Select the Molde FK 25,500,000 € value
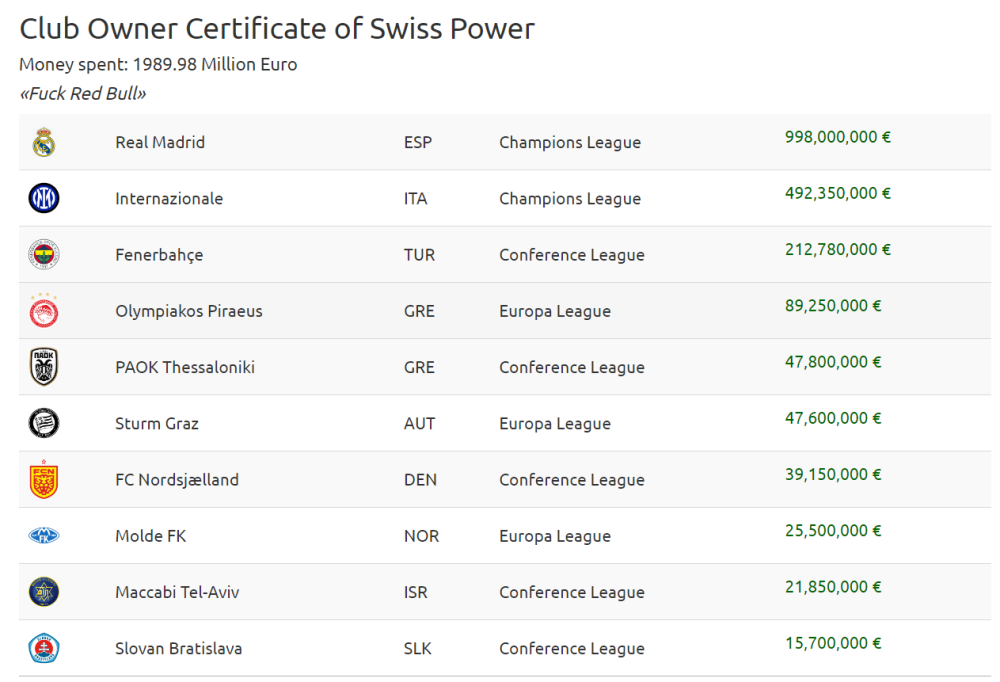 tap(833, 531)
